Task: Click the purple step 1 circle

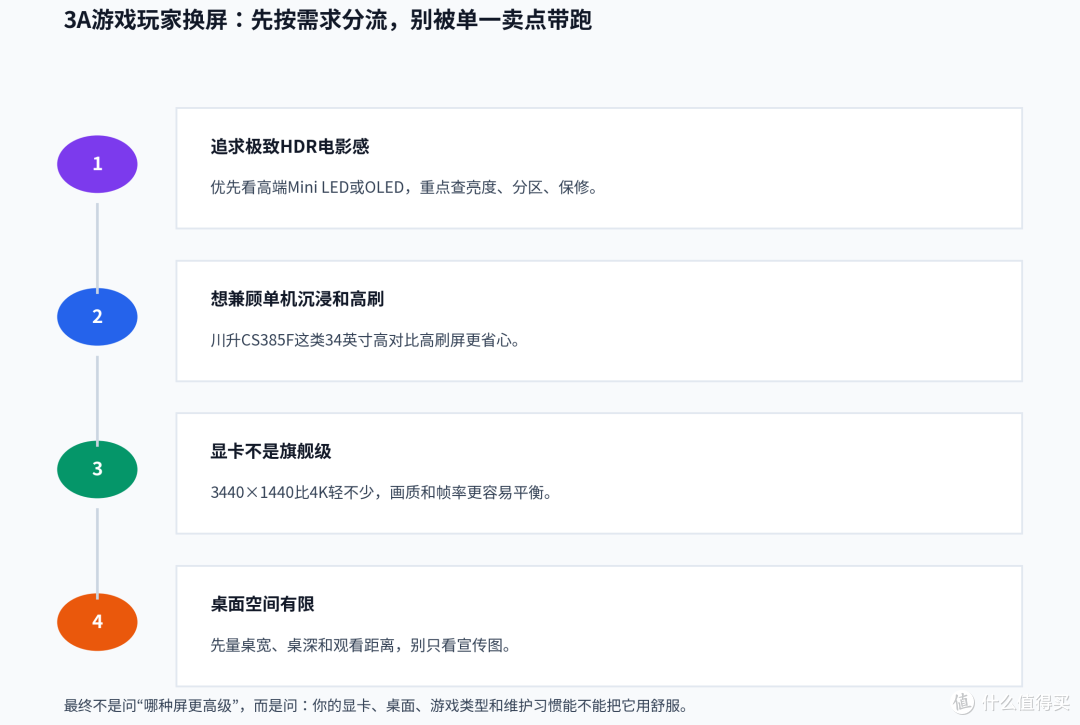Action: (x=97, y=164)
